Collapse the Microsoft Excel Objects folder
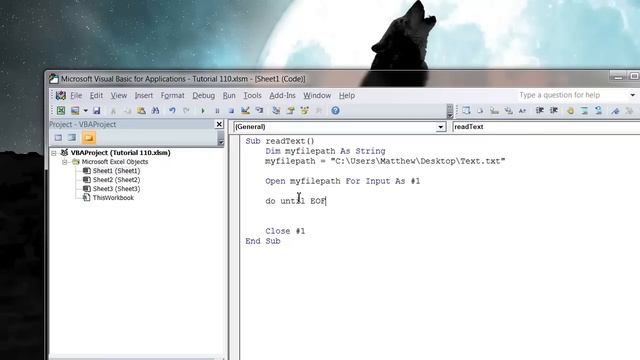Screen dimensions: 640x360 click(64, 162)
